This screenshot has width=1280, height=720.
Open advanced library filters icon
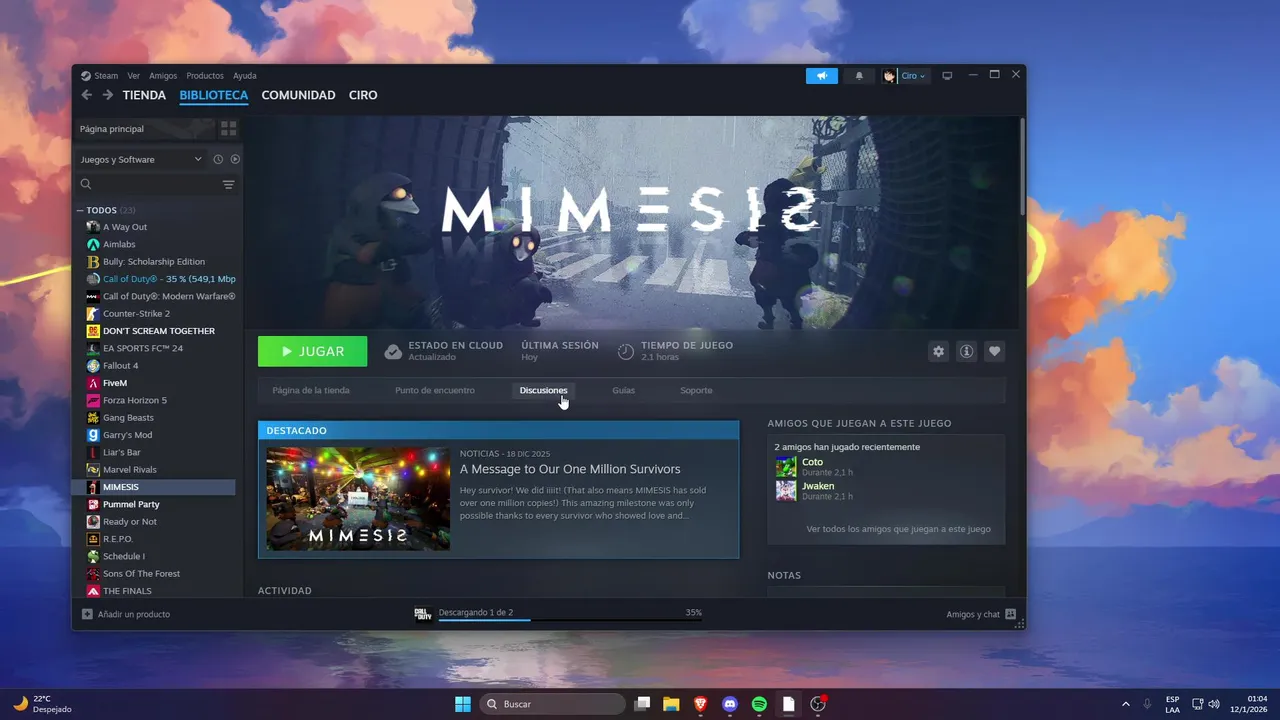228,185
